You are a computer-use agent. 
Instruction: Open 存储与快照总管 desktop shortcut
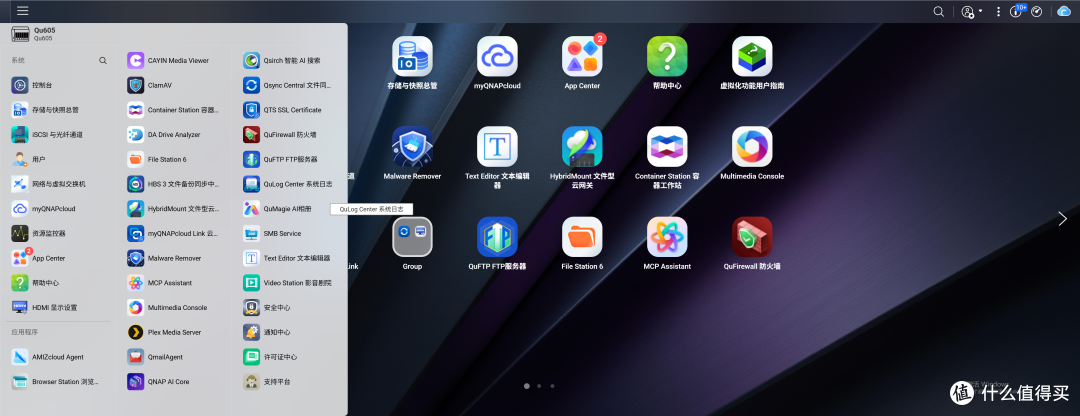[412, 57]
